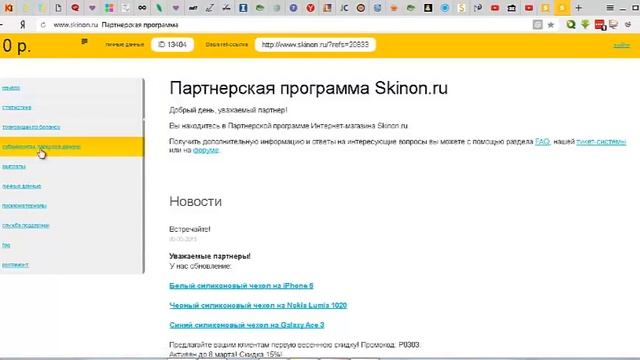640x360 pixels.
Task: Open the 'форуме' link
Action: tap(206, 150)
